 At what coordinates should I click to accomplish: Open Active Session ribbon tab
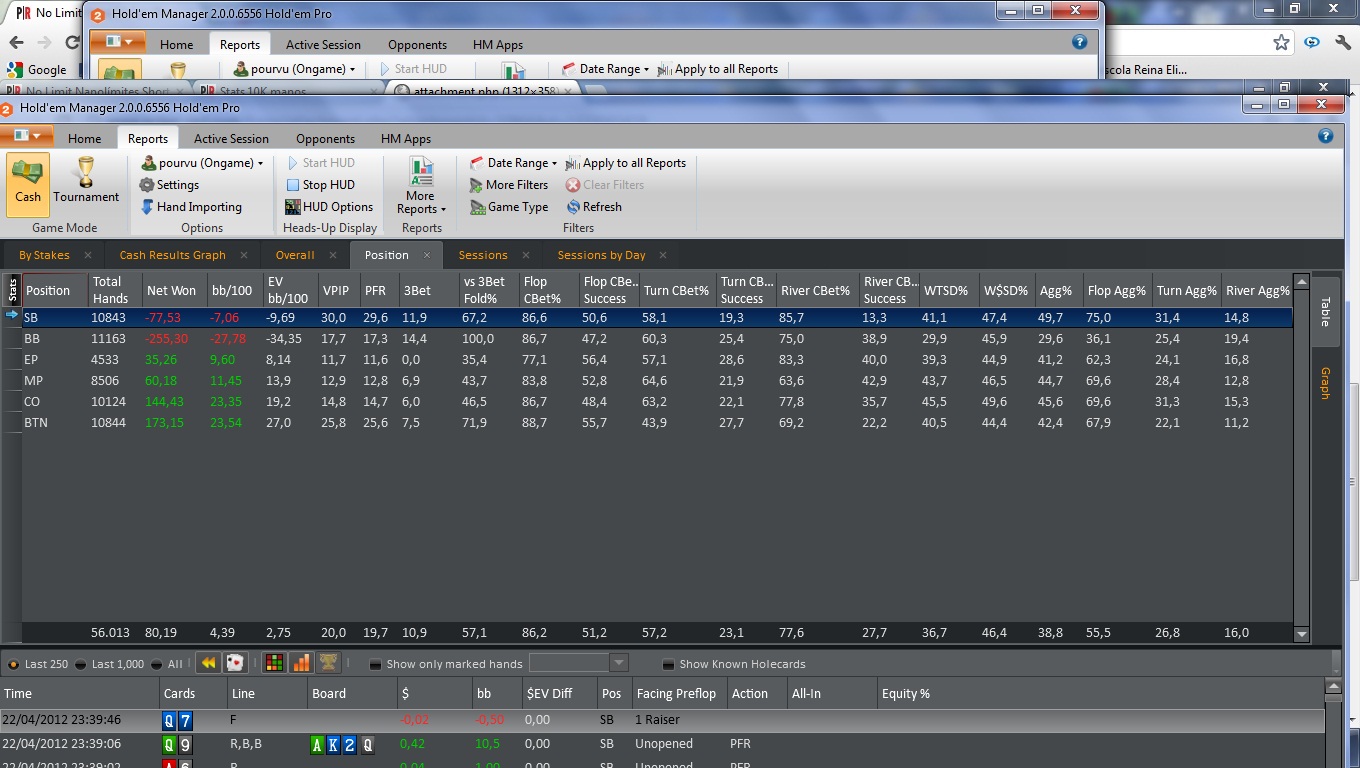point(231,139)
